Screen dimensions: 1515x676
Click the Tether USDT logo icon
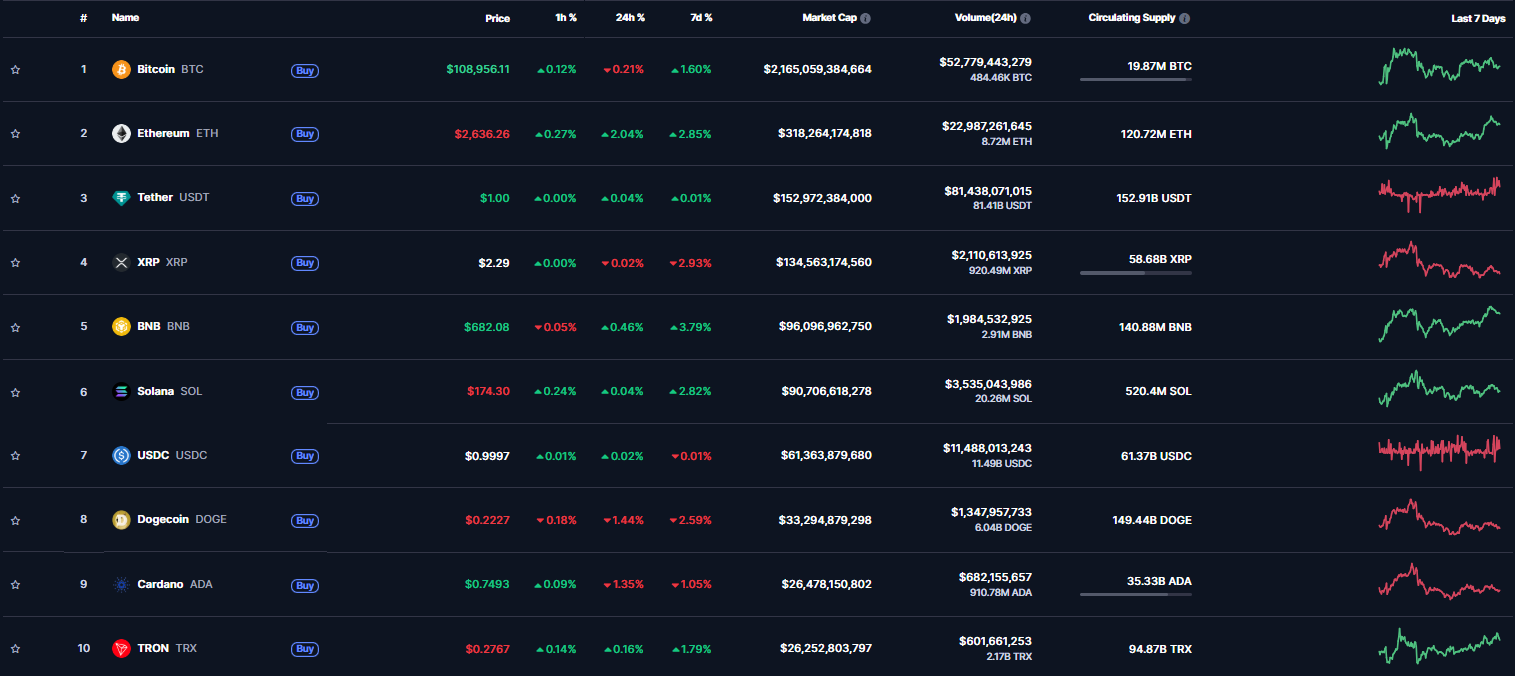point(121,198)
